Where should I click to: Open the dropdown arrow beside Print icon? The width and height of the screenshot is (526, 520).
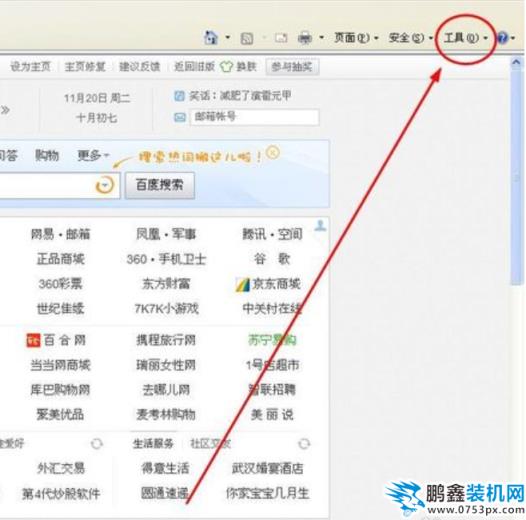(321, 37)
